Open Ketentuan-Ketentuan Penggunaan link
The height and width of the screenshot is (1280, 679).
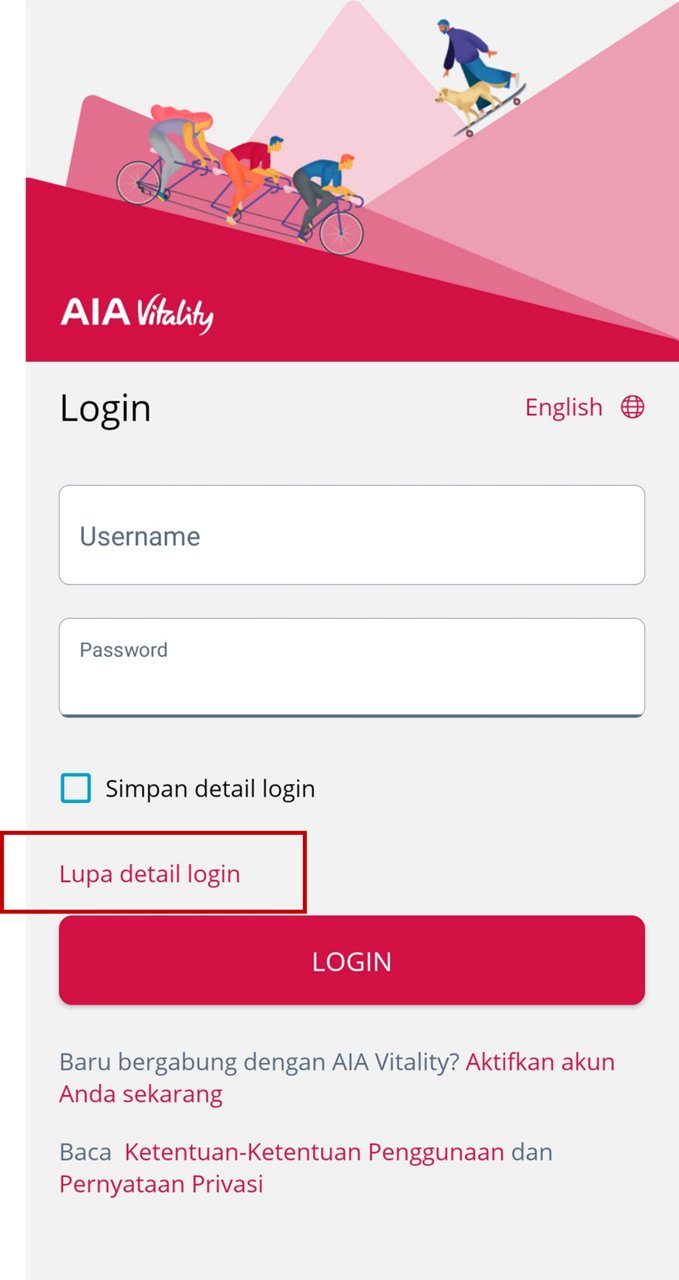click(314, 1152)
